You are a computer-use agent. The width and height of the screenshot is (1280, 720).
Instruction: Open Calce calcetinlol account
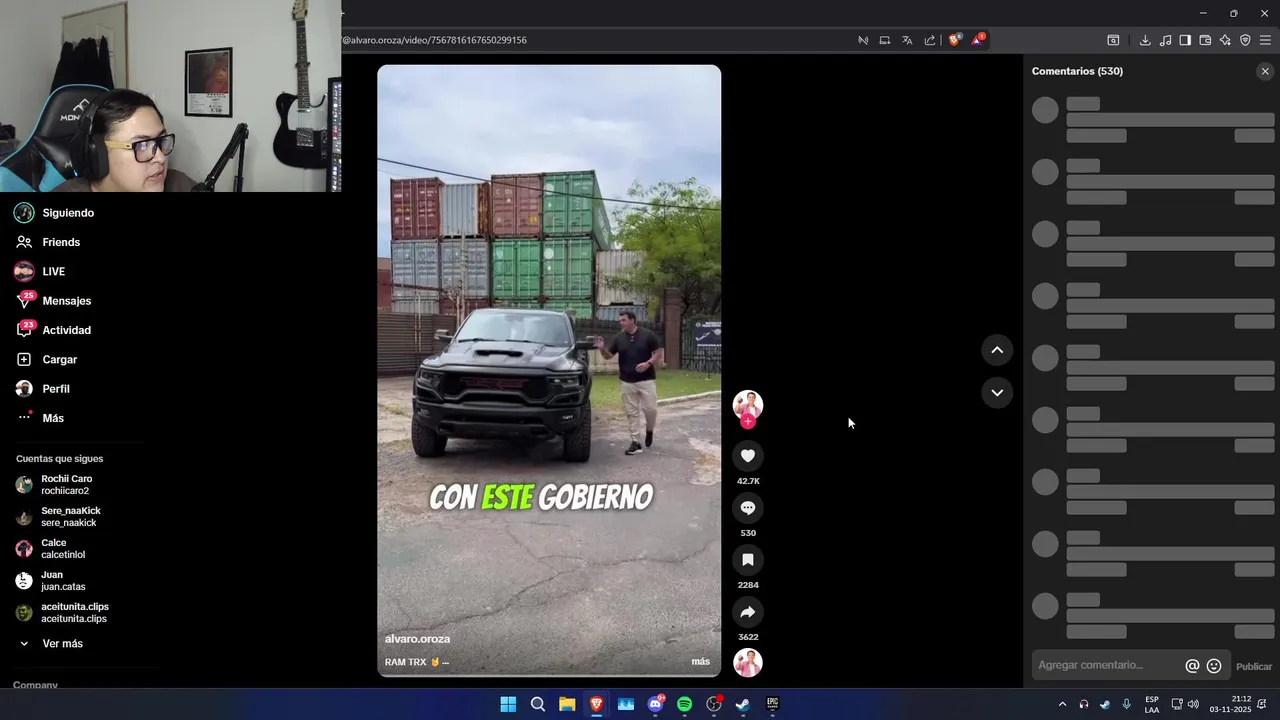click(x=63, y=549)
